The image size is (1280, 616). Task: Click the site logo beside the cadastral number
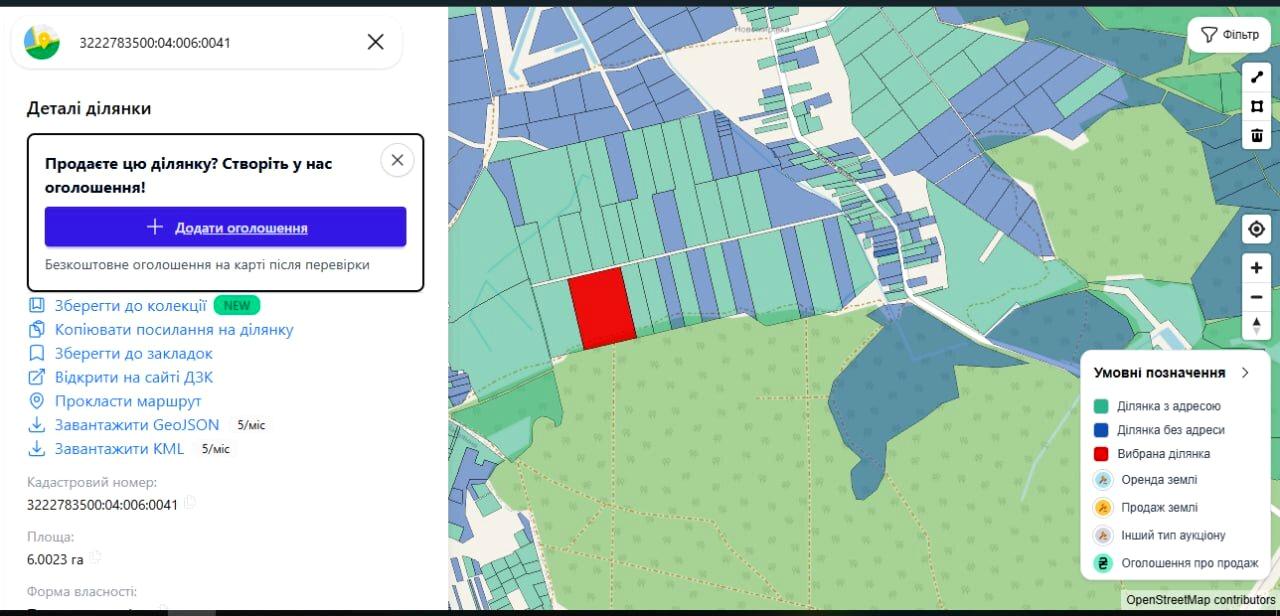tap(42, 42)
